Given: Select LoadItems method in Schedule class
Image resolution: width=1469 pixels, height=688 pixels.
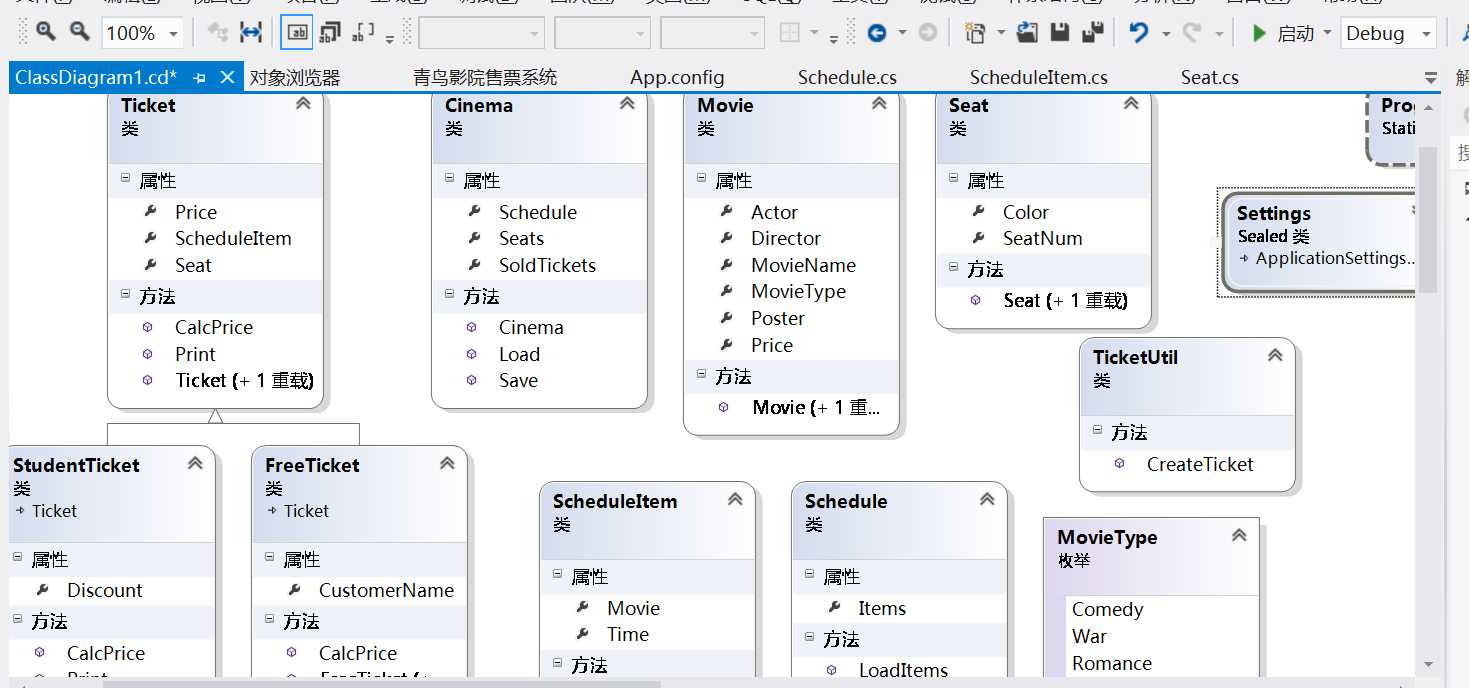Looking at the screenshot, I should click(903, 670).
